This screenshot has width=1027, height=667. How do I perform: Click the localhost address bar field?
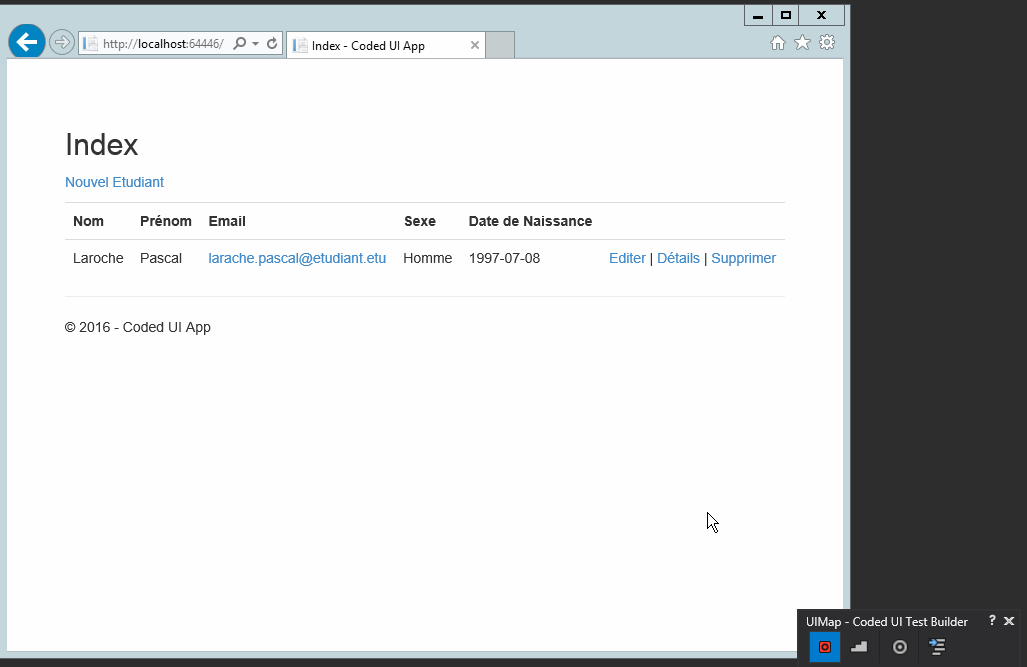click(160, 44)
